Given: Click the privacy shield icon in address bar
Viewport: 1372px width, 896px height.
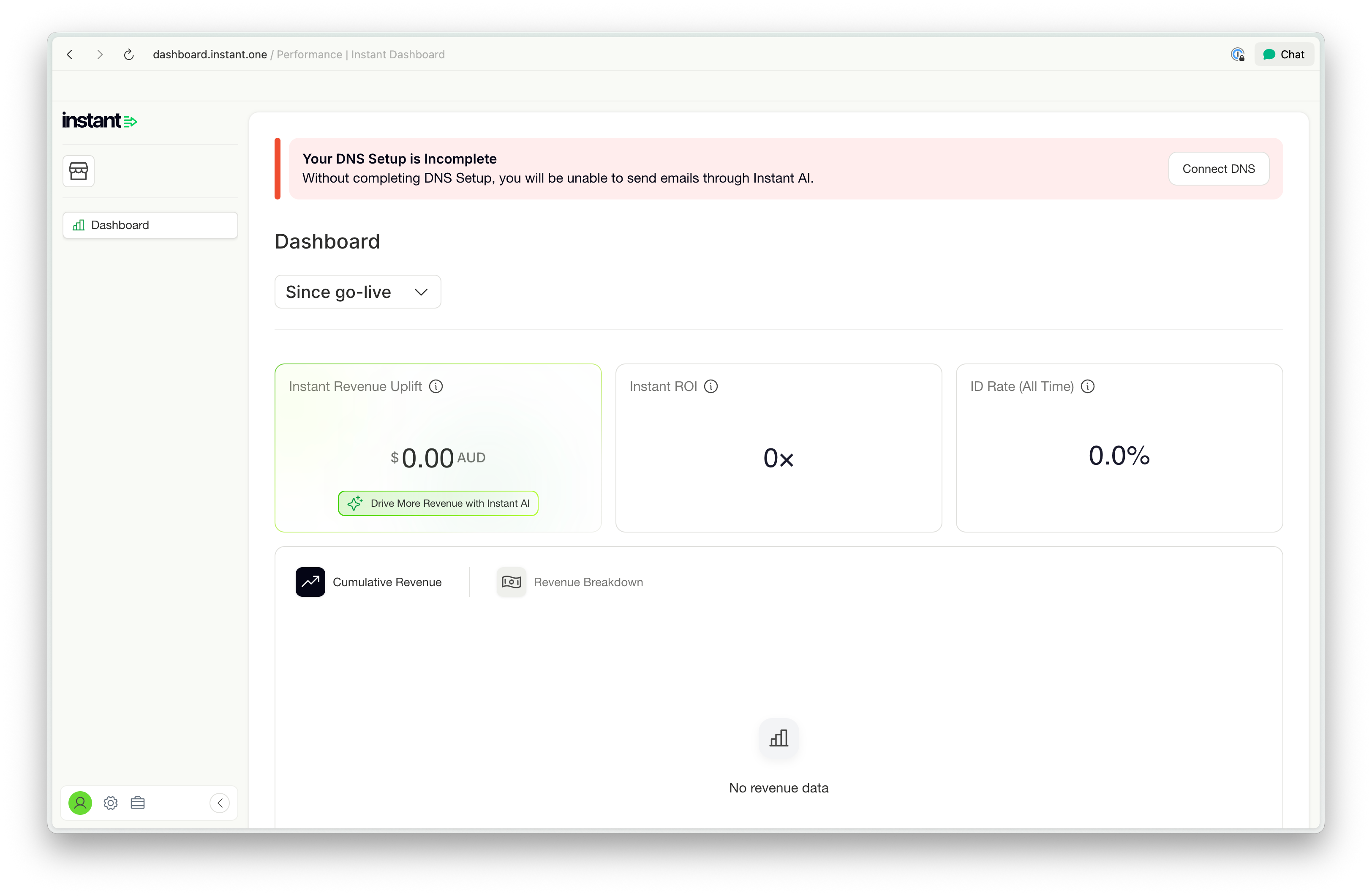Looking at the screenshot, I should [1237, 54].
